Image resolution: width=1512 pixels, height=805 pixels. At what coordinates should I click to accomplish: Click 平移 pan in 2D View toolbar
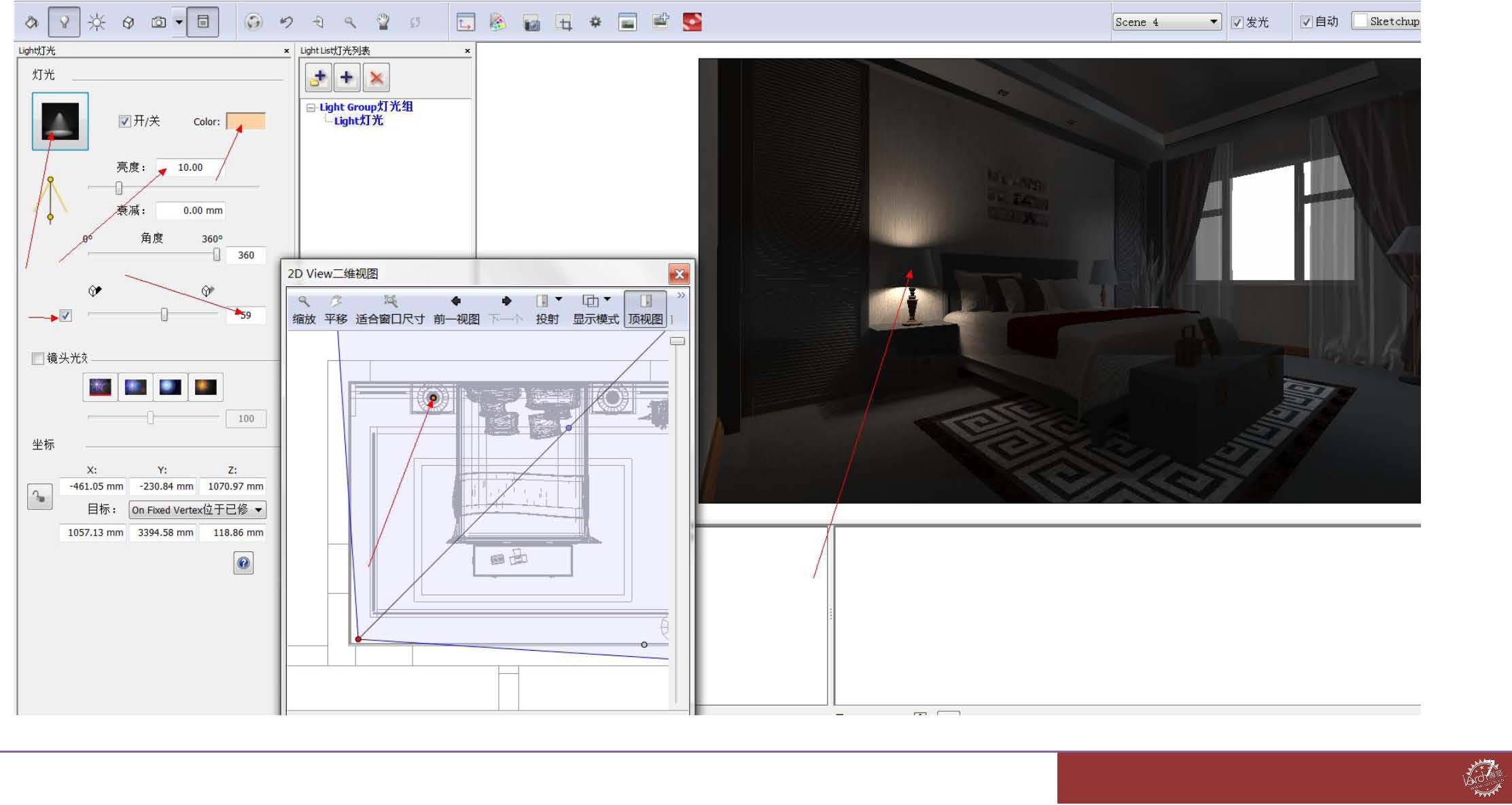(336, 310)
